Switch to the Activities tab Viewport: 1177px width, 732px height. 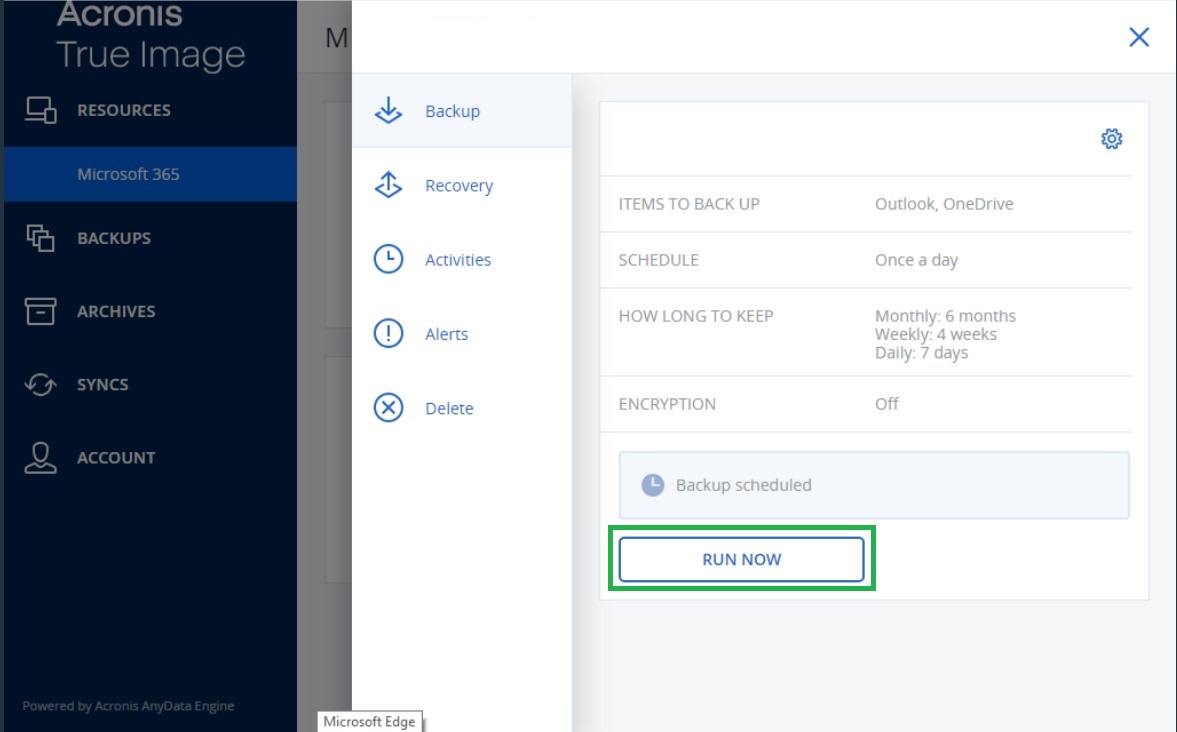tap(458, 259)
